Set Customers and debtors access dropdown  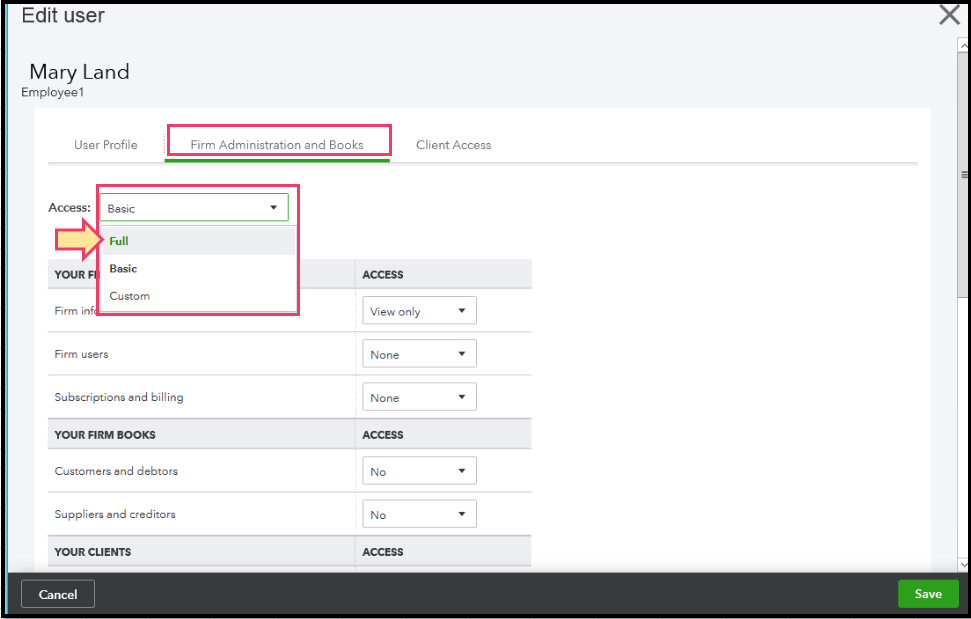point(418,471)
